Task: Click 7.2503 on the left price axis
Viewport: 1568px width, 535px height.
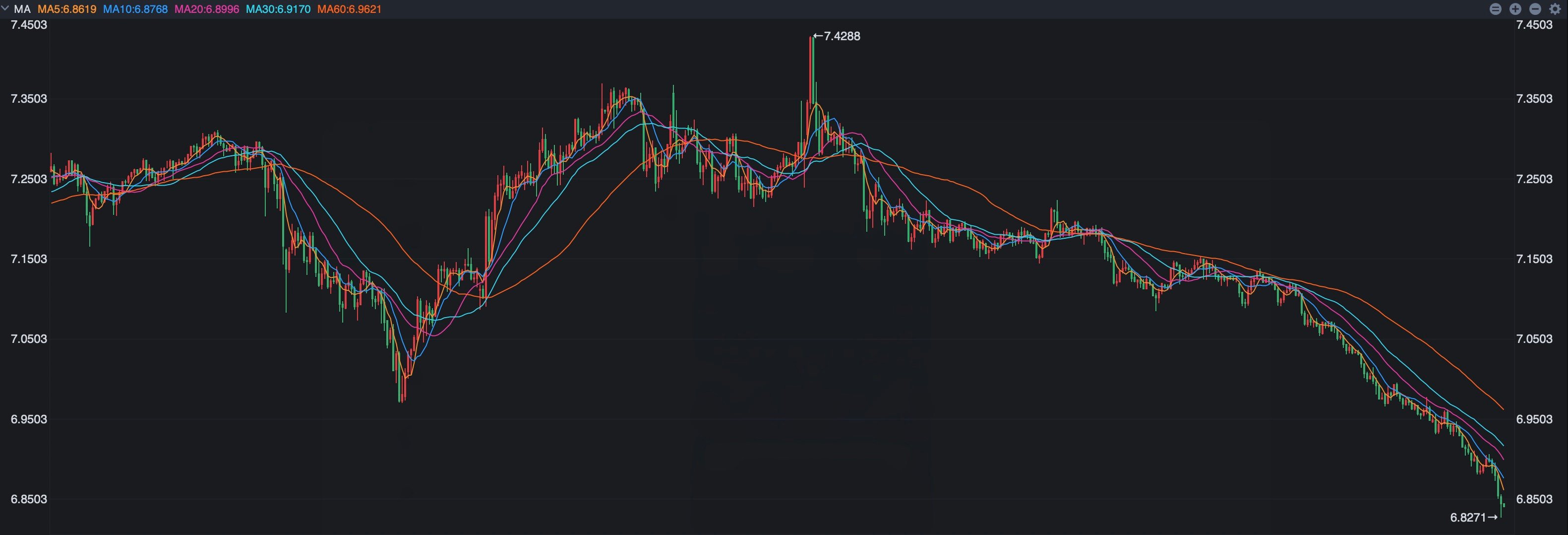Action: 29,179
